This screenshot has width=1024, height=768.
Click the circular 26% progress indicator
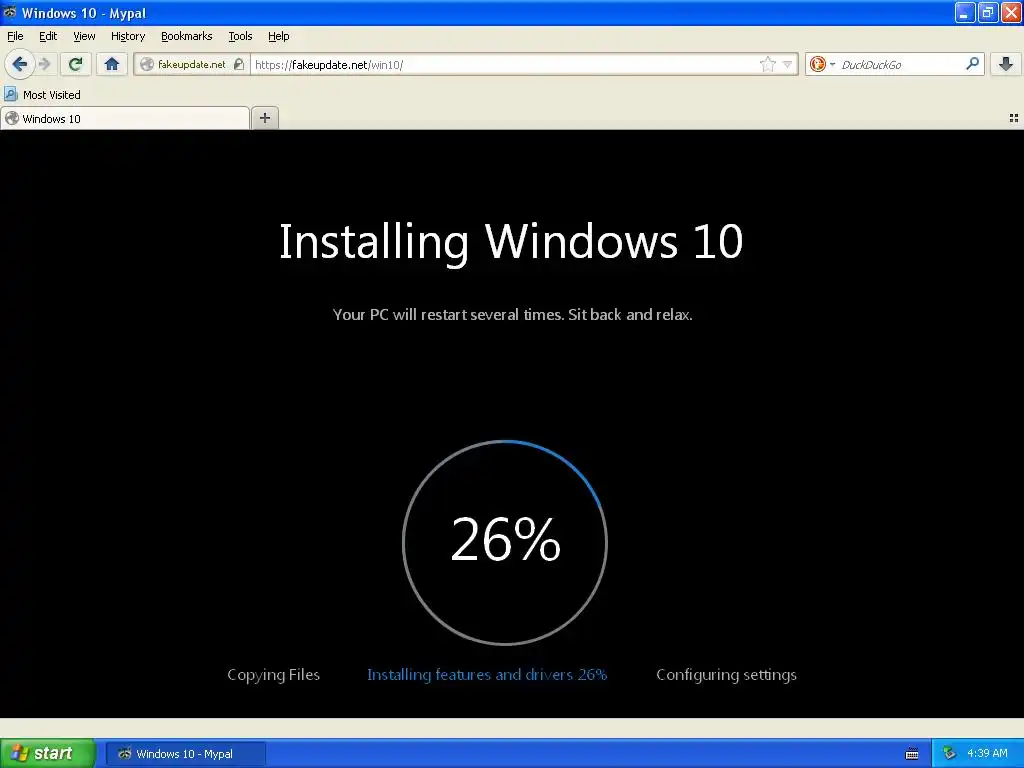[x=505, y=542]
